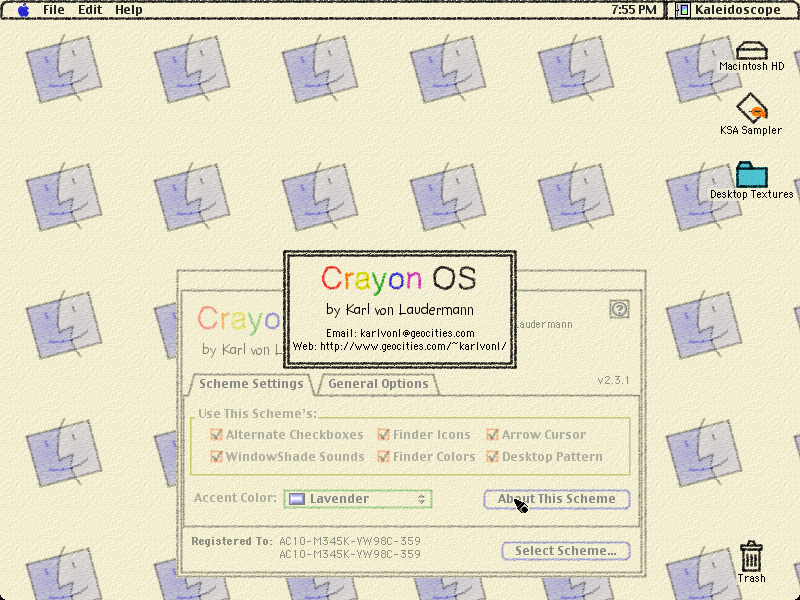Viewport: 800px width, 600px height.
Task: Toggle the Arrow Cursor checkbox
Action: (492, 435)
